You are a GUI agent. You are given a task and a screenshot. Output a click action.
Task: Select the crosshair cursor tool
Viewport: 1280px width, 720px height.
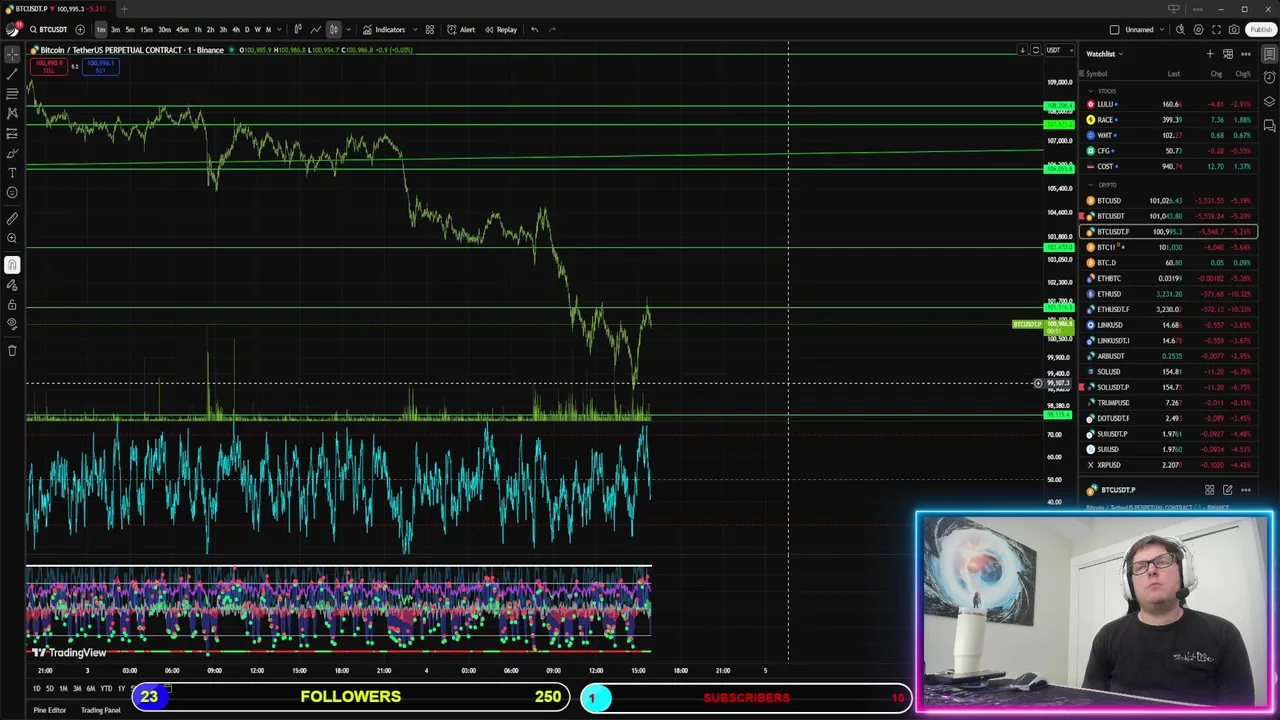12,54
